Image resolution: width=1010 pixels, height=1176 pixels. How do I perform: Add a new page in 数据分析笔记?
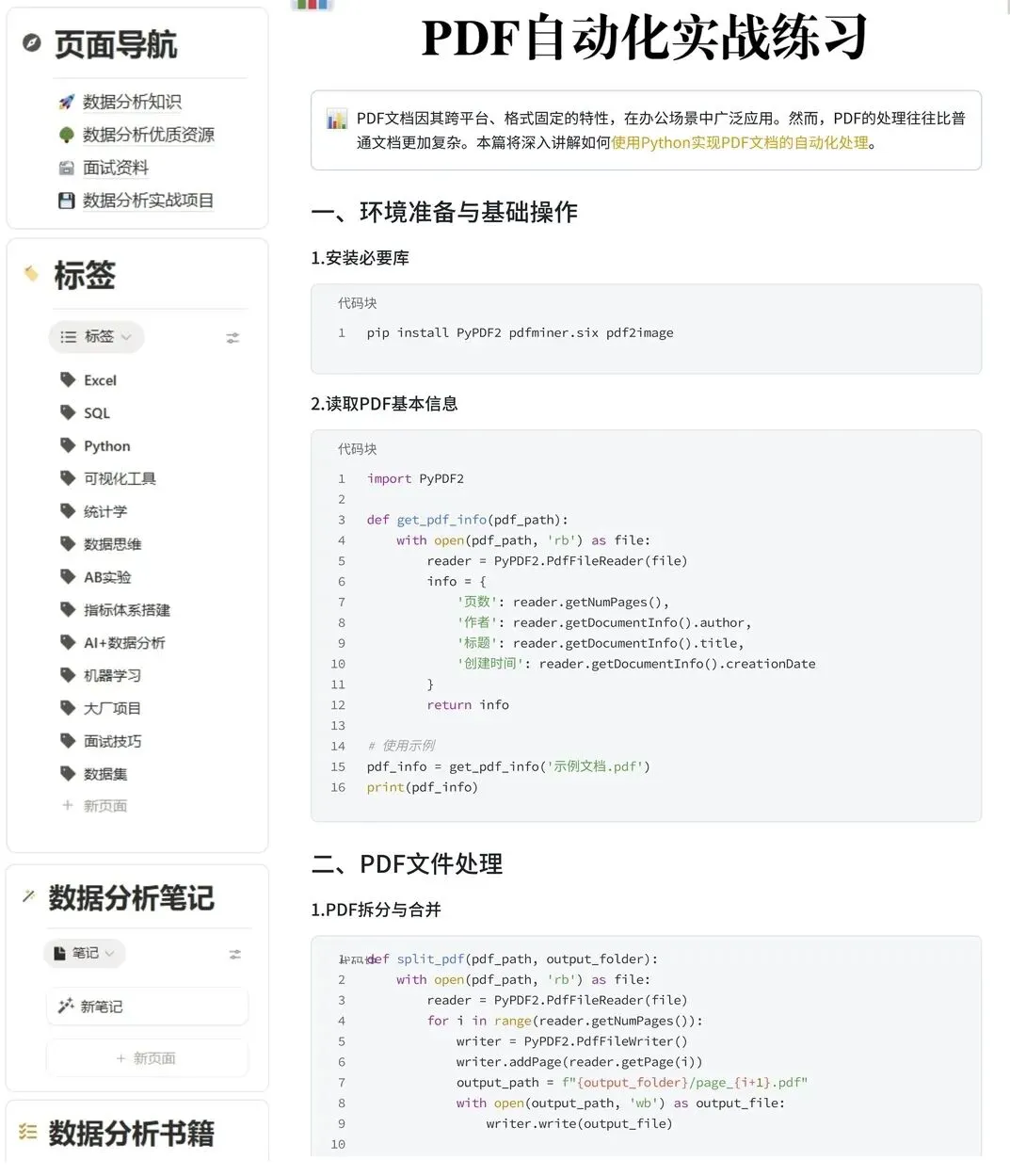[147, 1058]
